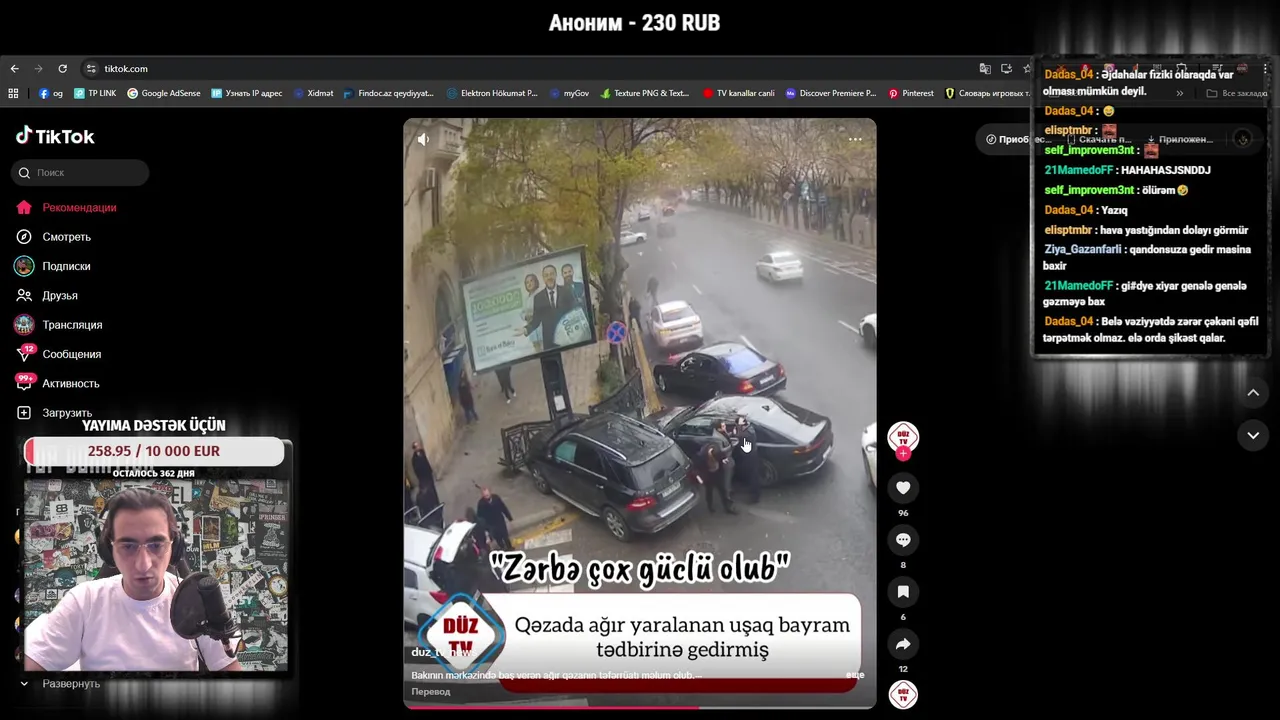Open the Elektron Hökumət bookmark
Image resolution: width=1280 pixels, height=720 pixels.
(492, 93)
